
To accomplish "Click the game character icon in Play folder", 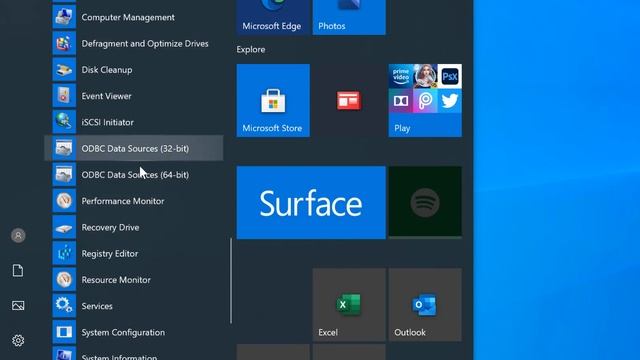I will (x=425, y=76).
